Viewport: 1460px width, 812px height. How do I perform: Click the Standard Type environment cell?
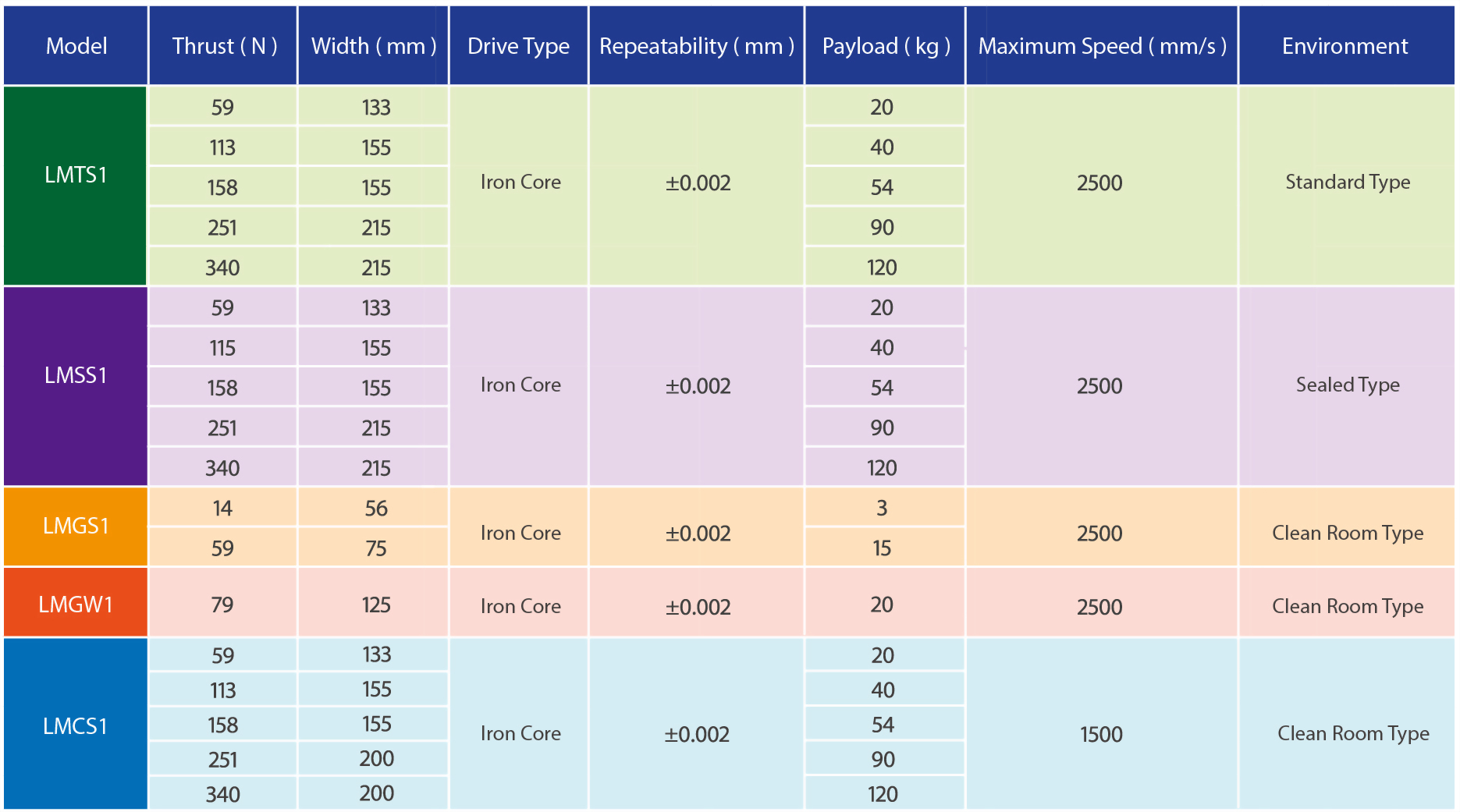1347,183
